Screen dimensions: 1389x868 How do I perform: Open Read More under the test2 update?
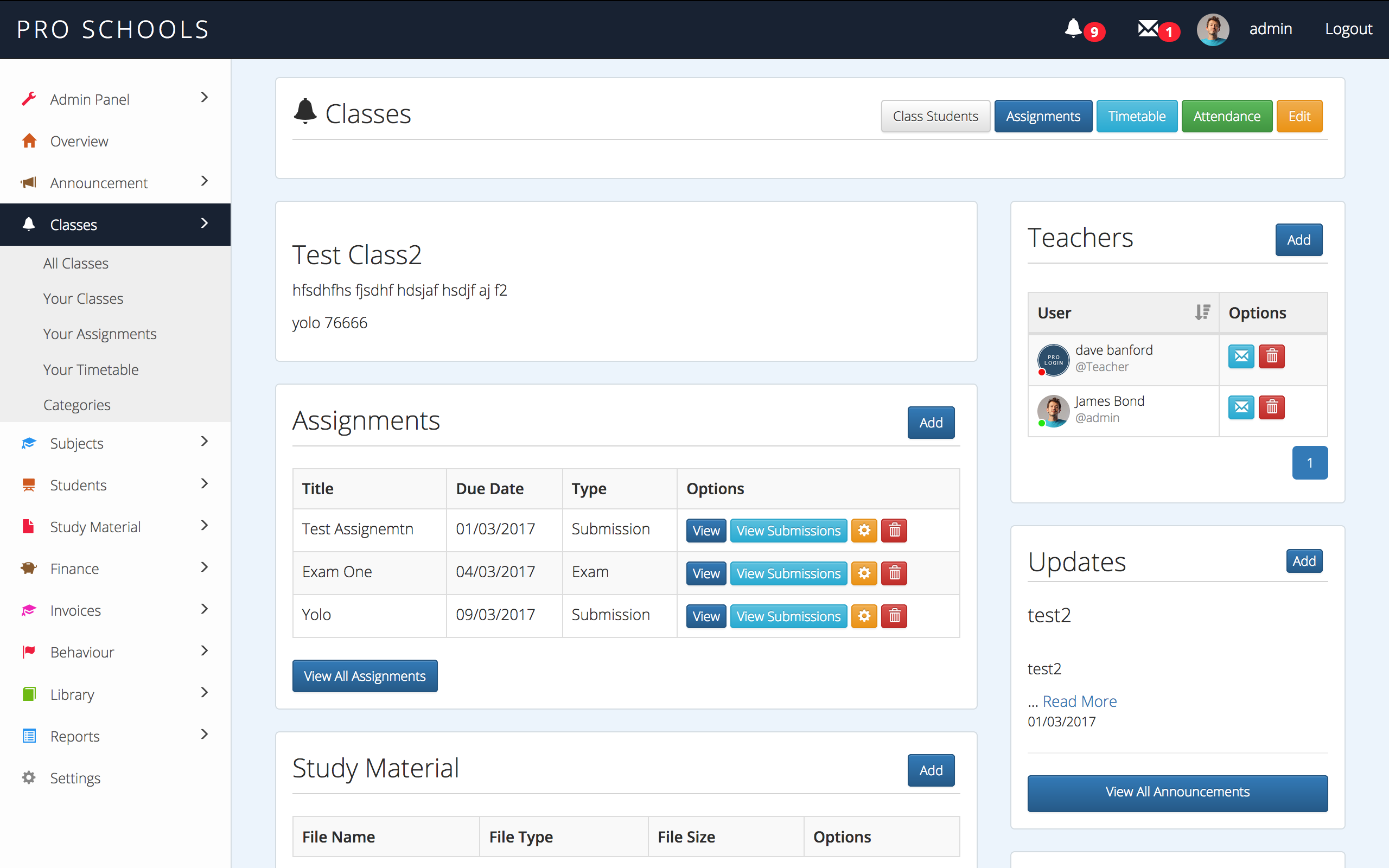click(1080, 700)
